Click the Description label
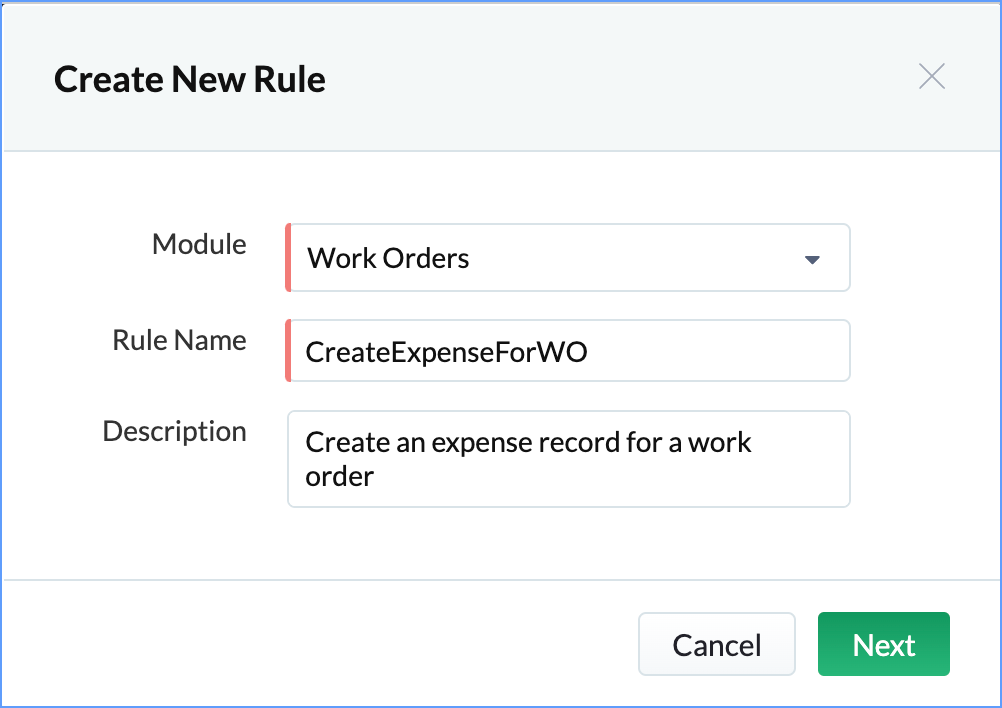 (x=174, y=432)
